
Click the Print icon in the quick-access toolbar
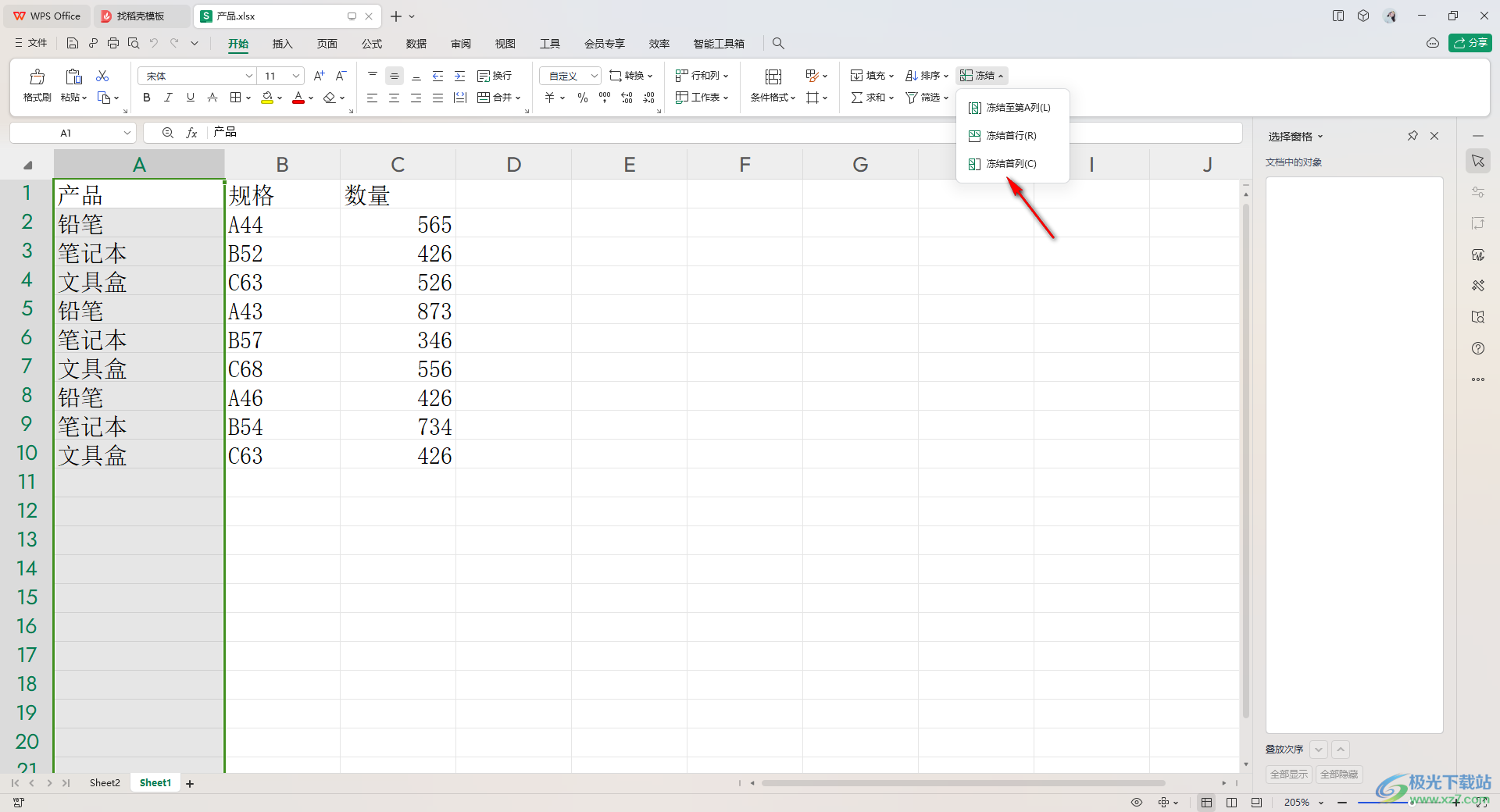point(113,43)
